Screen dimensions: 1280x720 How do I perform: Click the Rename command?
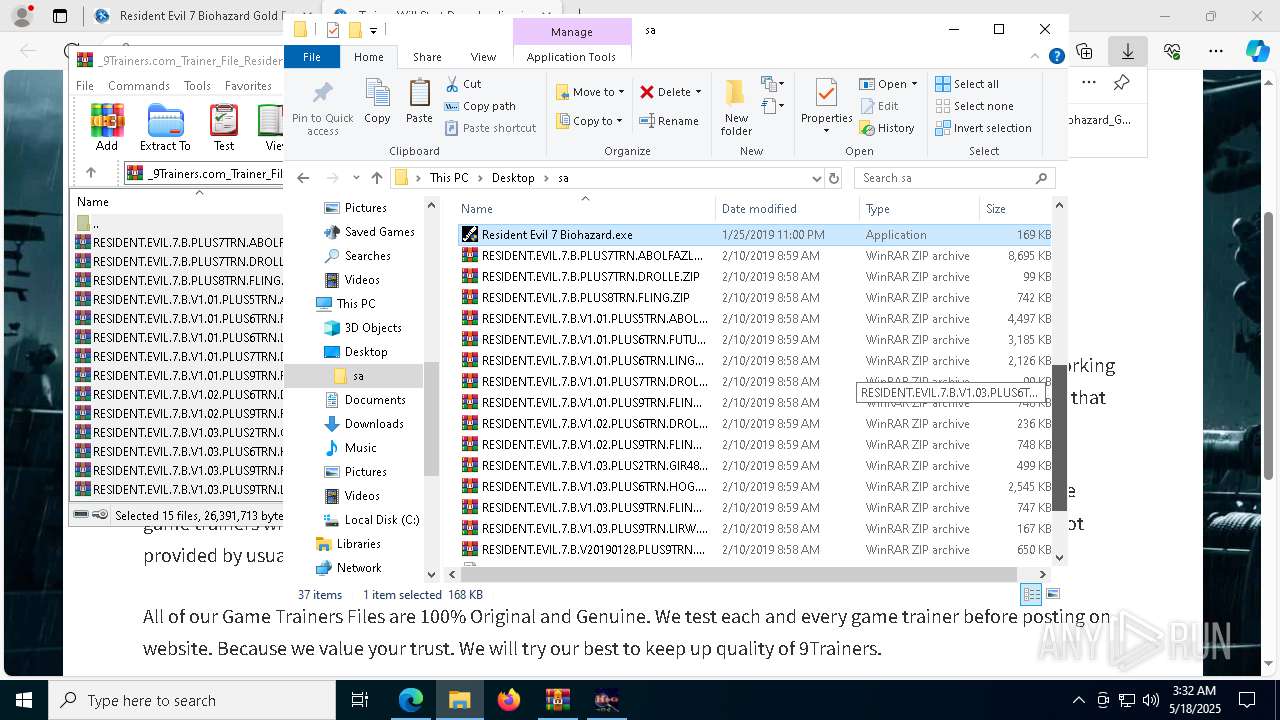[x=669, y=121]
